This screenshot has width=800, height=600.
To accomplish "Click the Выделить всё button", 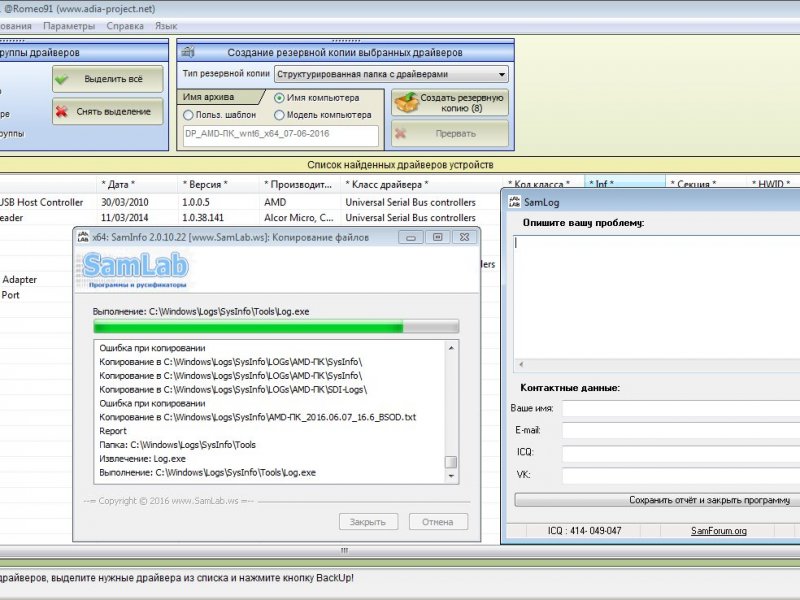I will coord(108,79).
